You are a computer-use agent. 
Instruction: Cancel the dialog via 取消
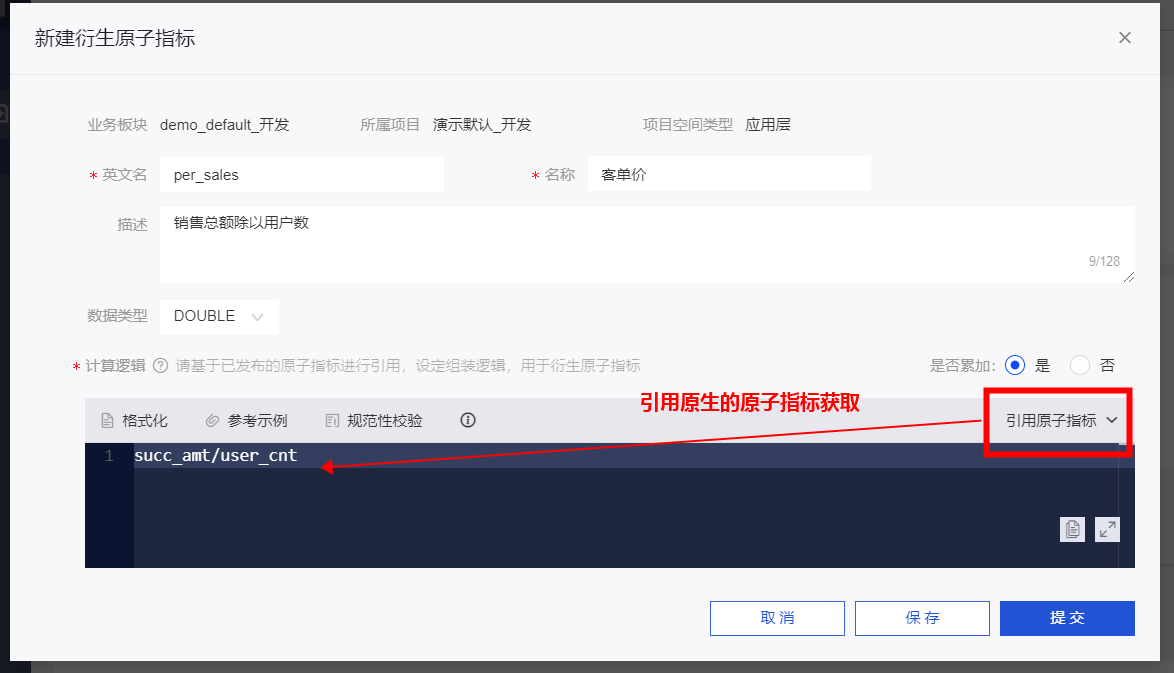click(x=777, y=618)
